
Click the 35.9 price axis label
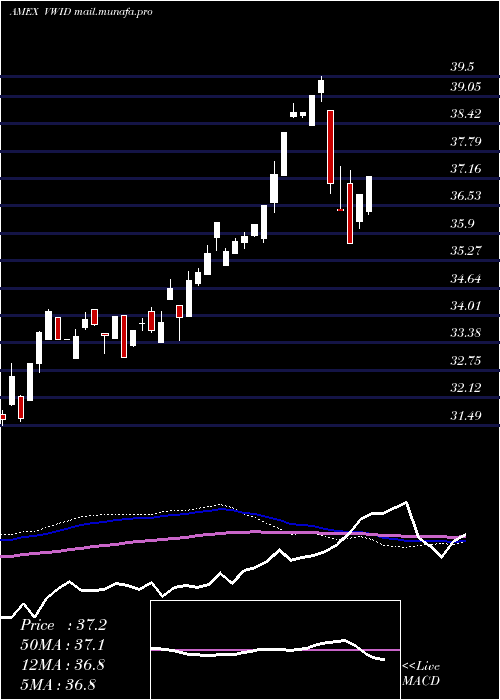pos(462,224)
